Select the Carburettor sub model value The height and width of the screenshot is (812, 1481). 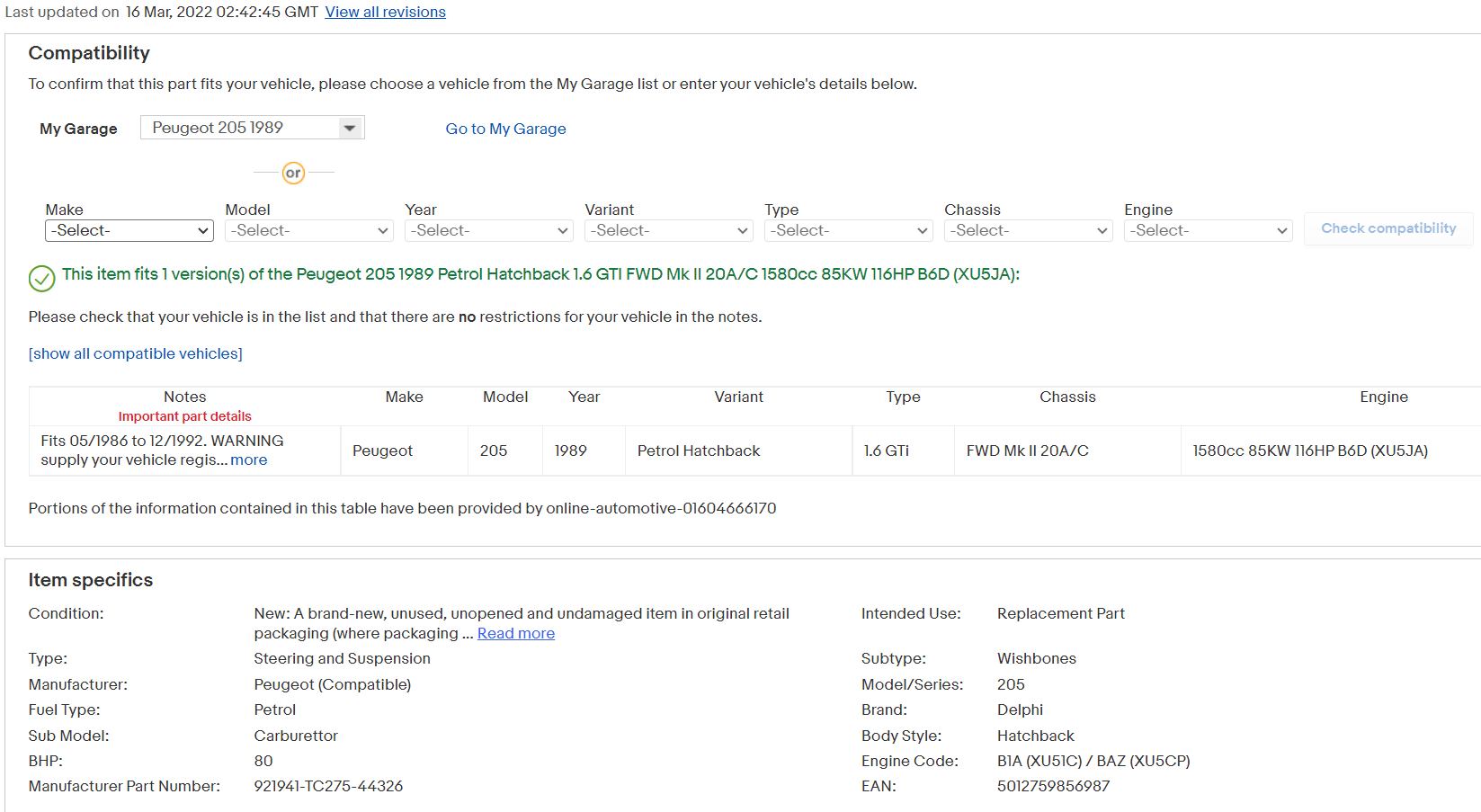point(296,736)
